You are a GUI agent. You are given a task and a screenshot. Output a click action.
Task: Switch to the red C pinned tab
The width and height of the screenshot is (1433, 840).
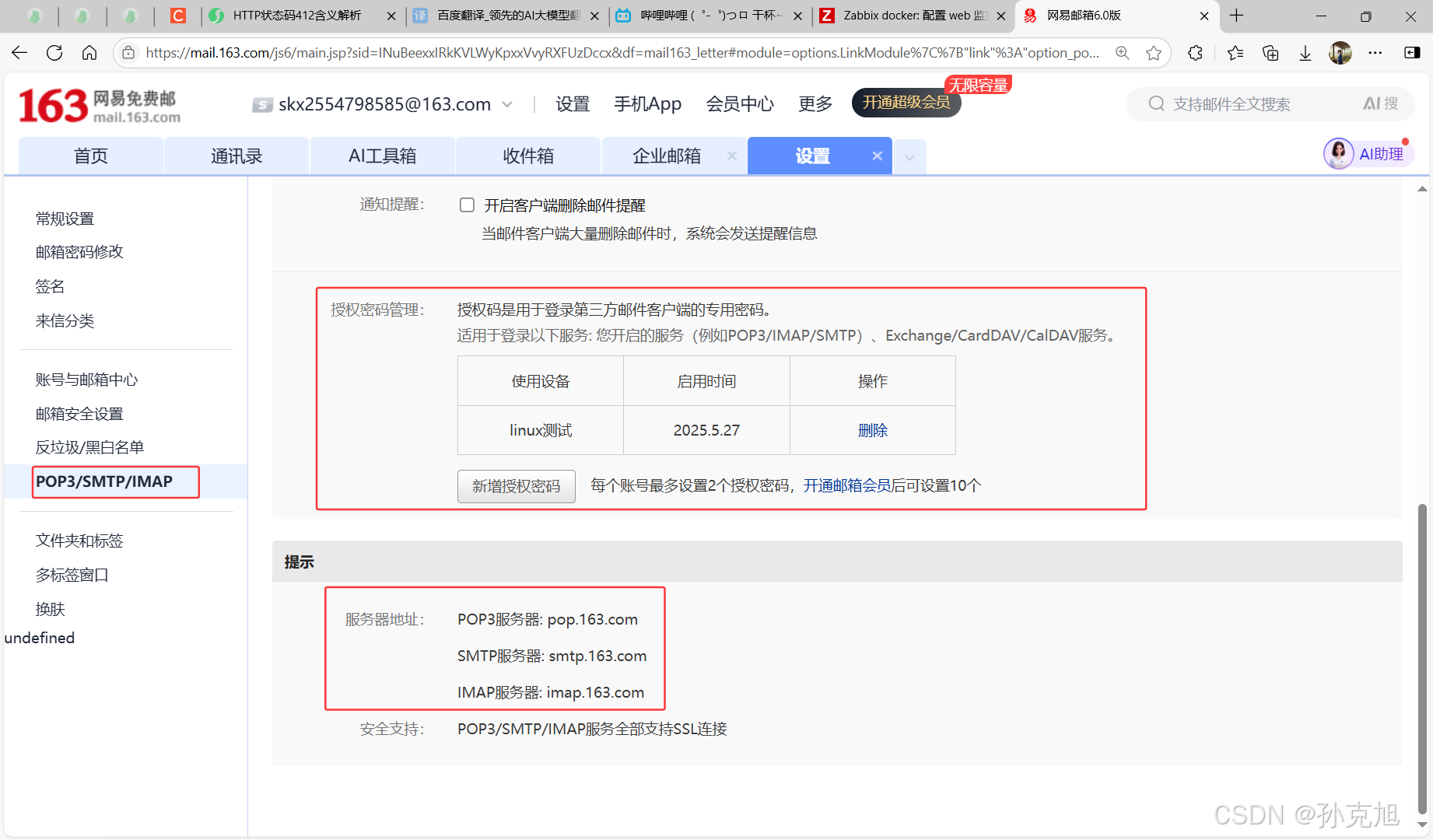[178, 16]
